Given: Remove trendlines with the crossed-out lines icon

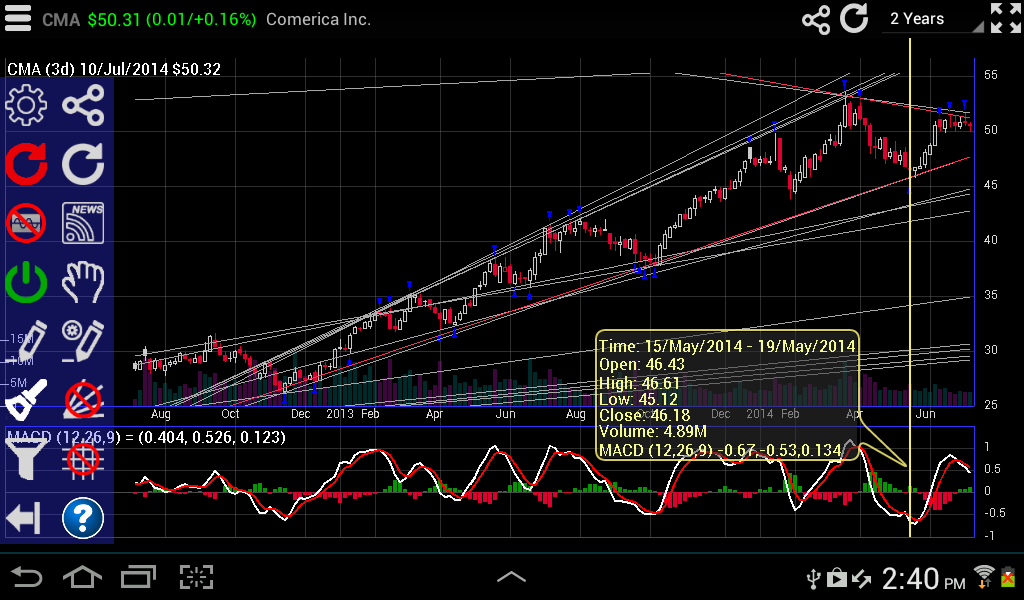Looking at the screenshot, I should click(x=83, y=399).
